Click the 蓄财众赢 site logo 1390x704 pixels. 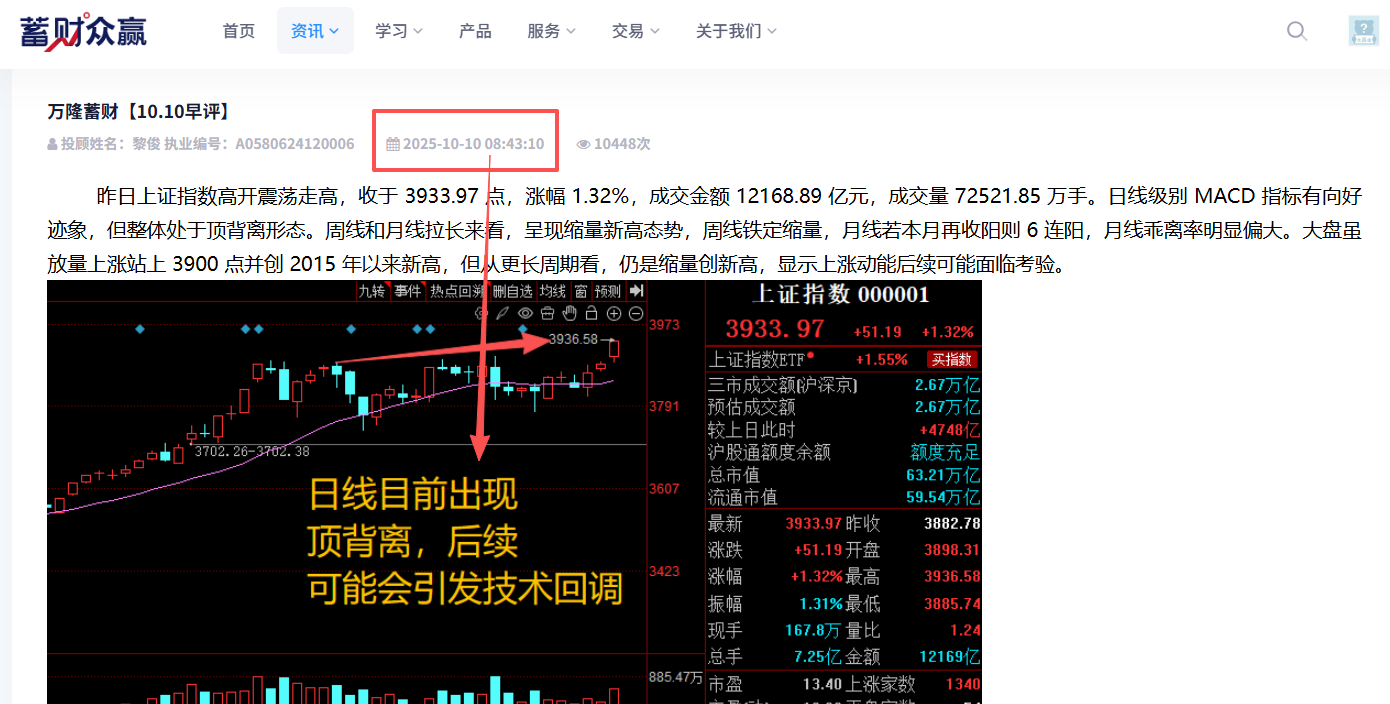[83, 30]
